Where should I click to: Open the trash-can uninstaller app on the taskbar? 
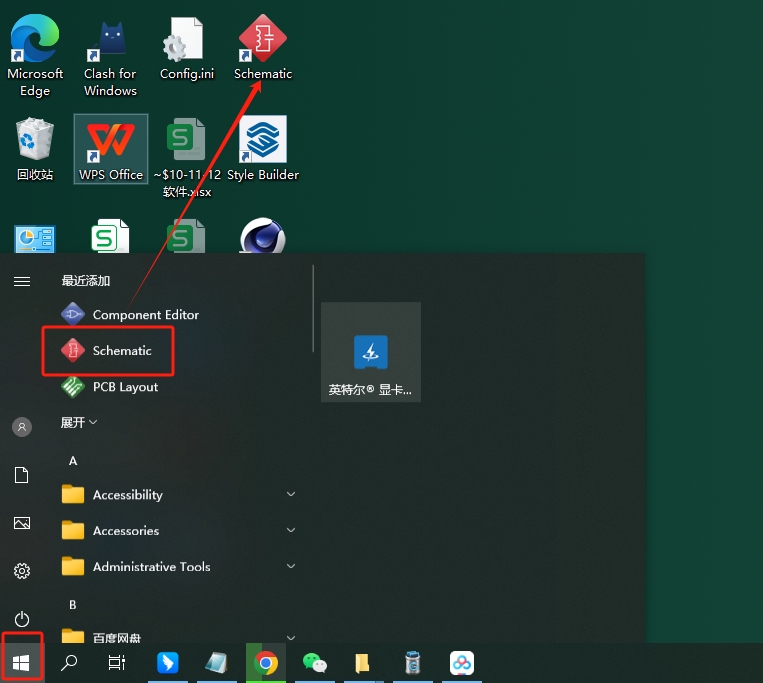pos(413,663)
